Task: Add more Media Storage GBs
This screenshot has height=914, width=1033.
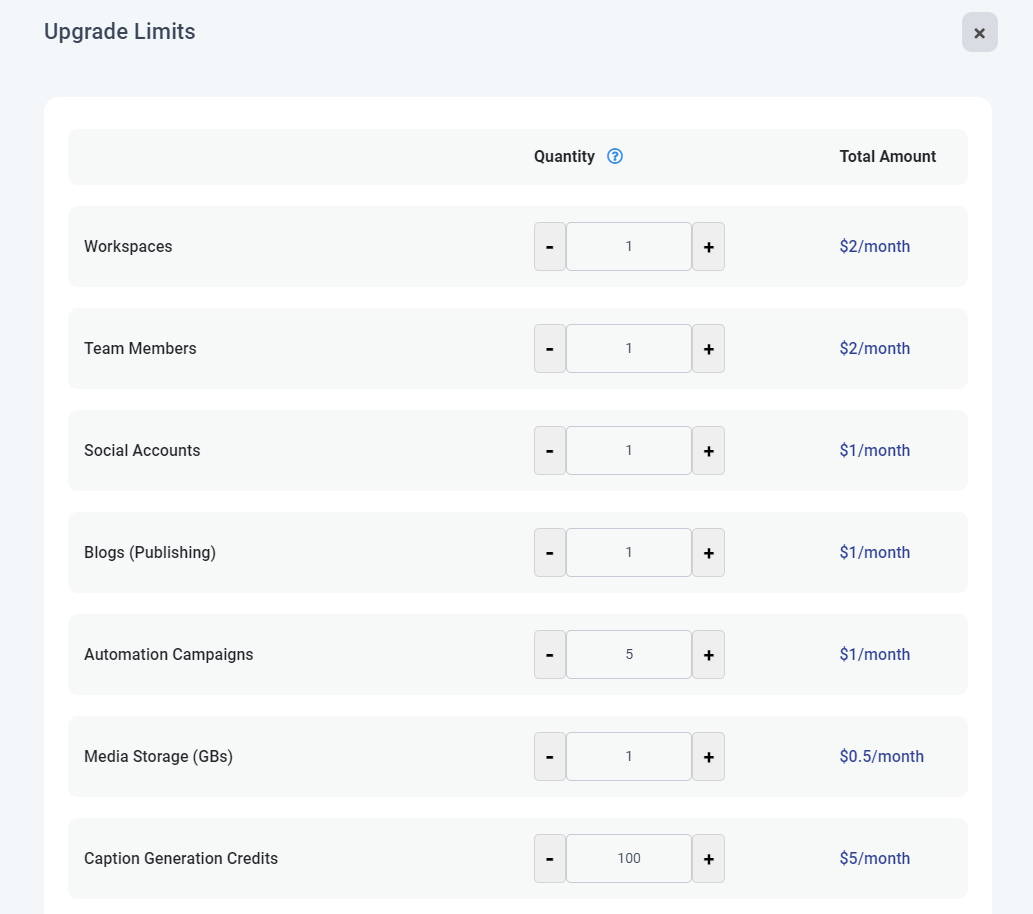Action: pyautogui.click(x=708, y=757)
